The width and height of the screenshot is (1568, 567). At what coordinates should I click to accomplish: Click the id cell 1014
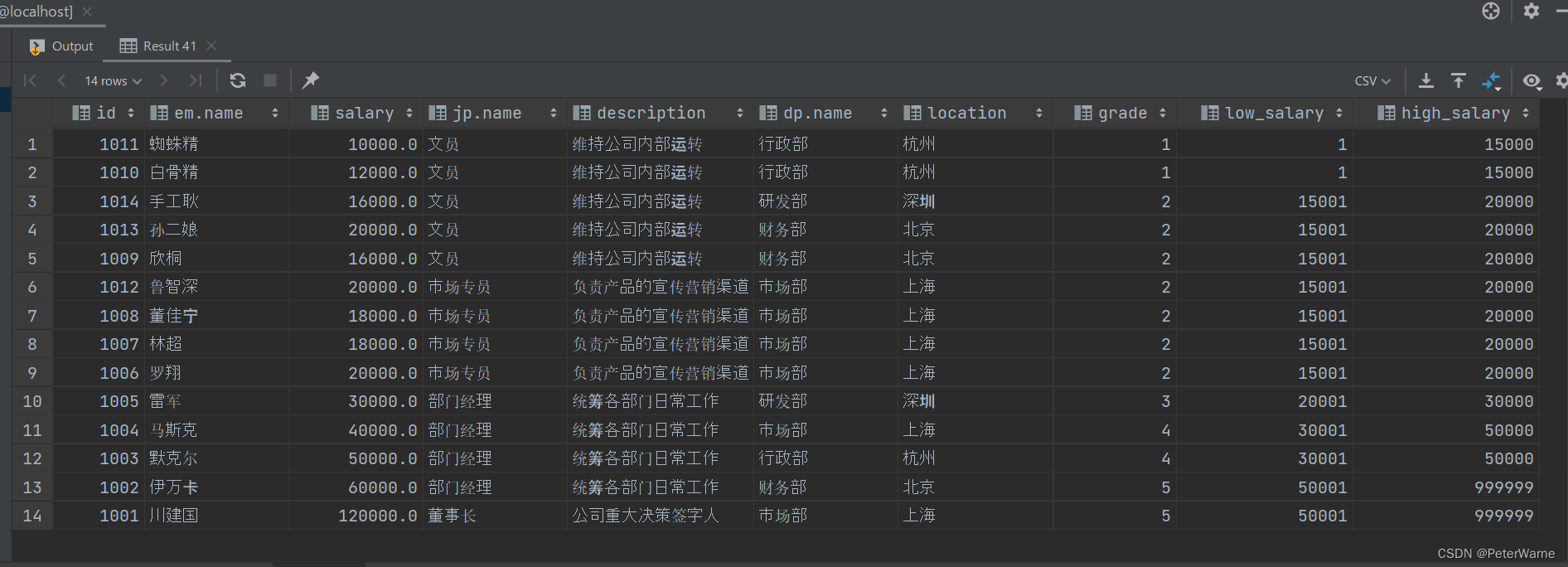(99, 201)
